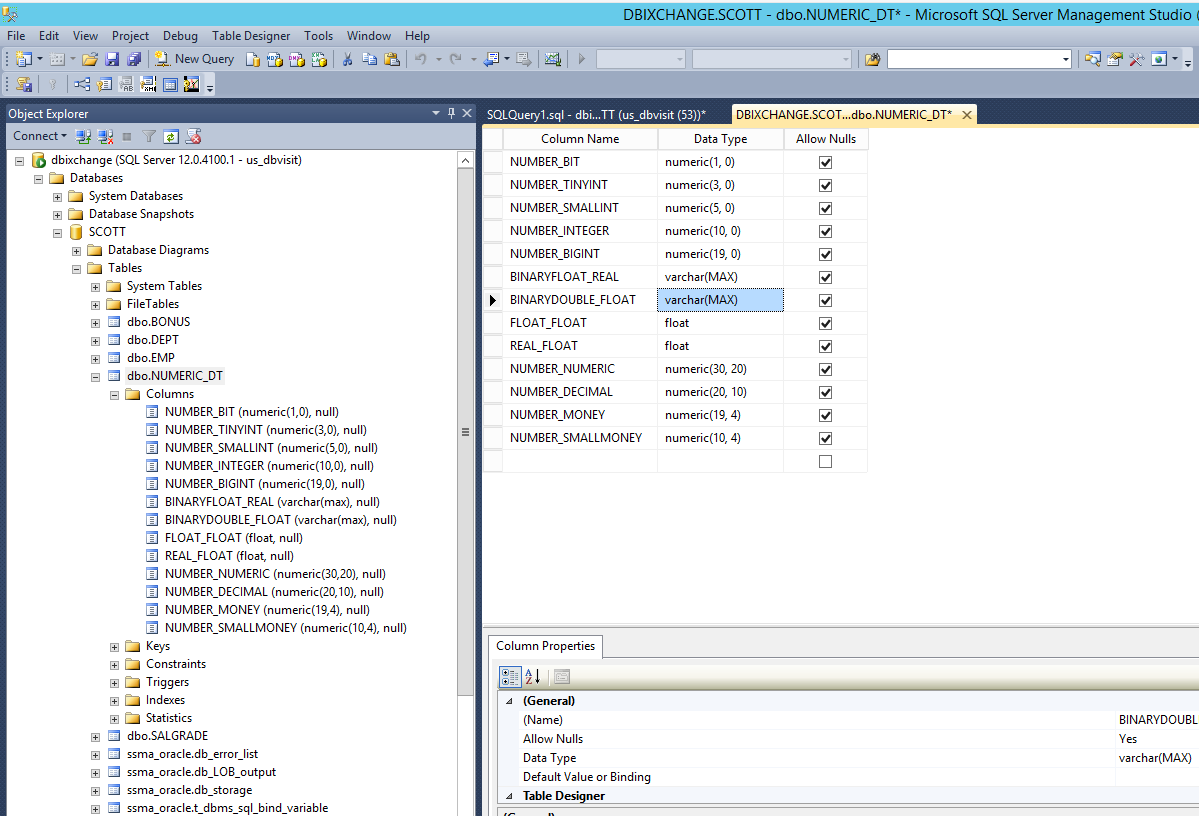The image size is (1199, 816).
Task: Pin the Object Explorer with Auto Hide
Action: pos(451,113)
